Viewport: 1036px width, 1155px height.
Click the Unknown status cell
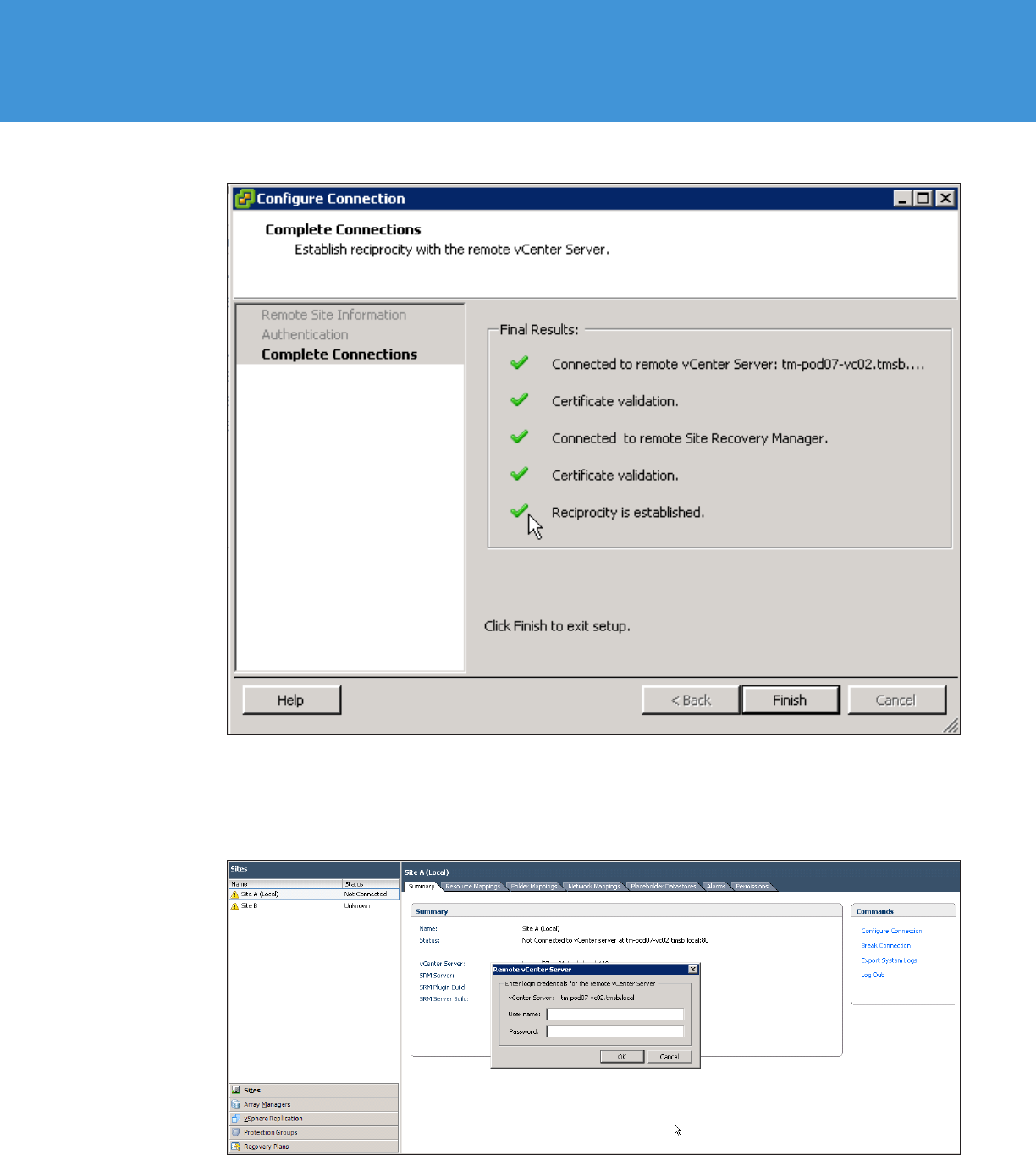356,905
